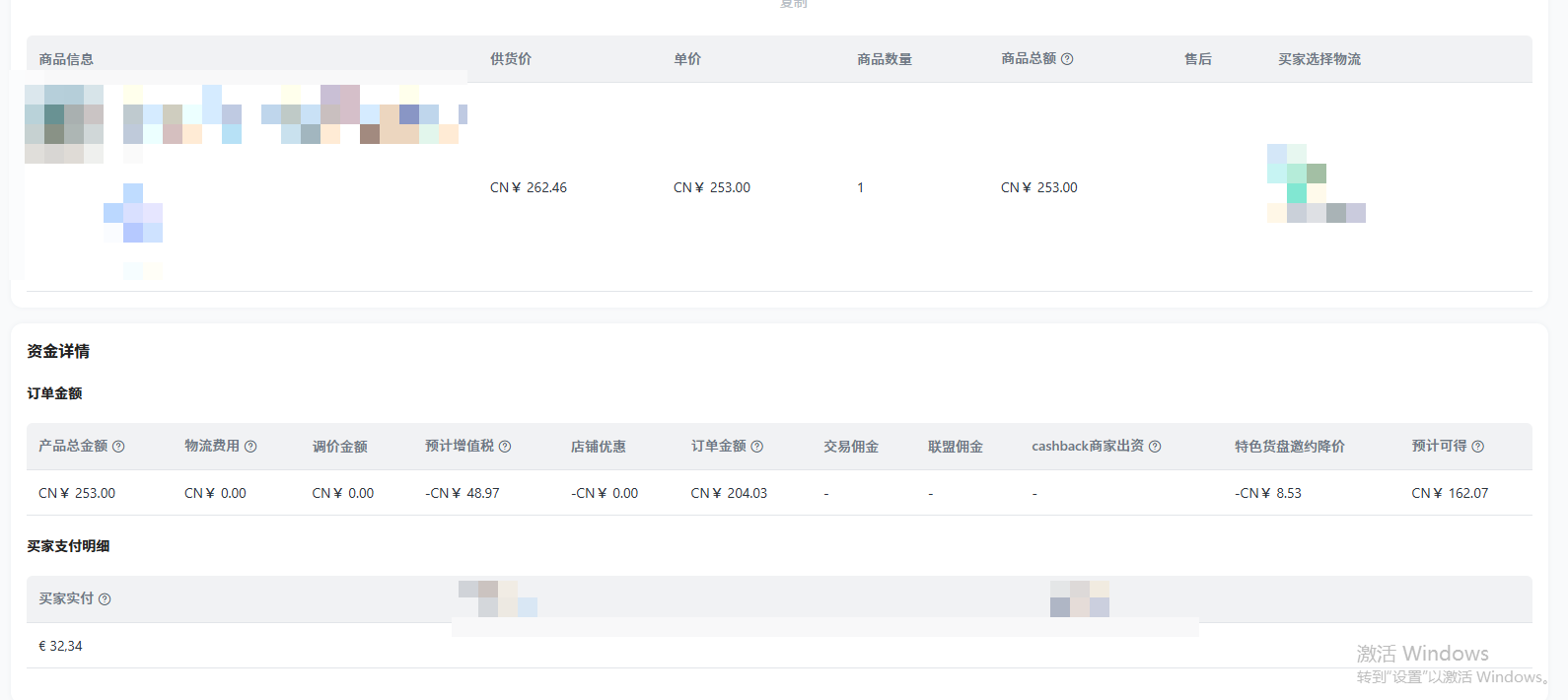
Task: Show the 预计增值税 info icon tooltip
Action: point(505,447)
